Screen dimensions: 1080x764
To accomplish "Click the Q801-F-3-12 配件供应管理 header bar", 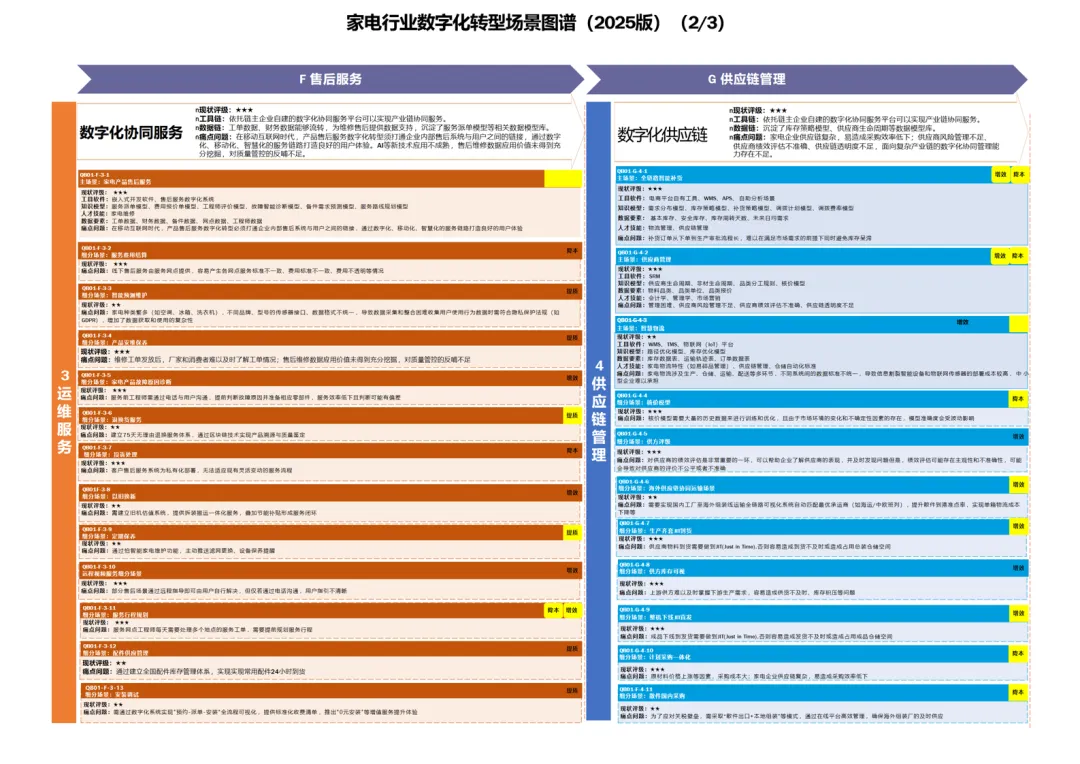I will point(330,650).
